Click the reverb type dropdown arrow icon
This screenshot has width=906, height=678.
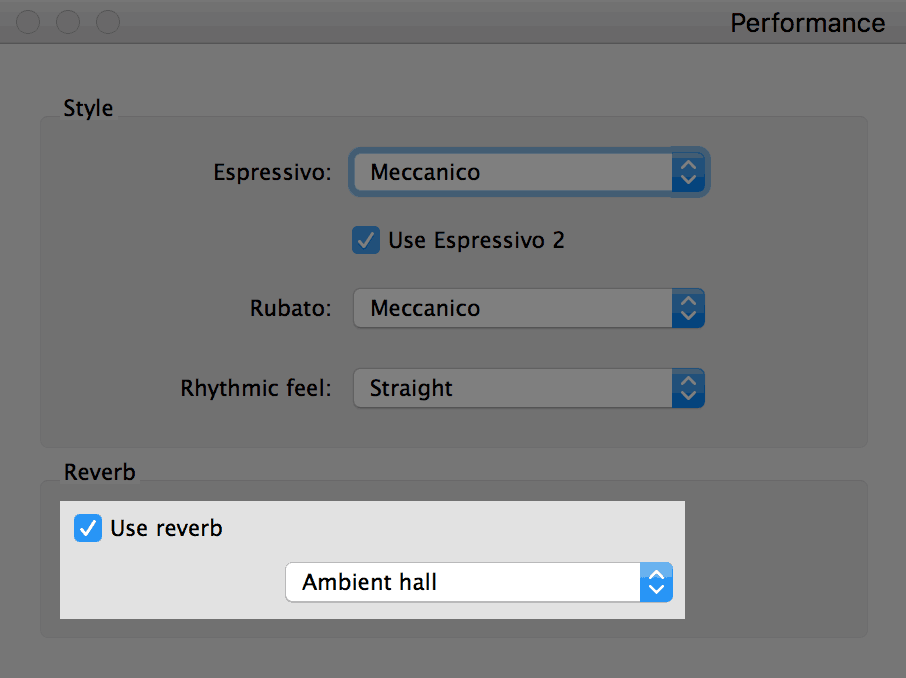[x=656, y=582]
